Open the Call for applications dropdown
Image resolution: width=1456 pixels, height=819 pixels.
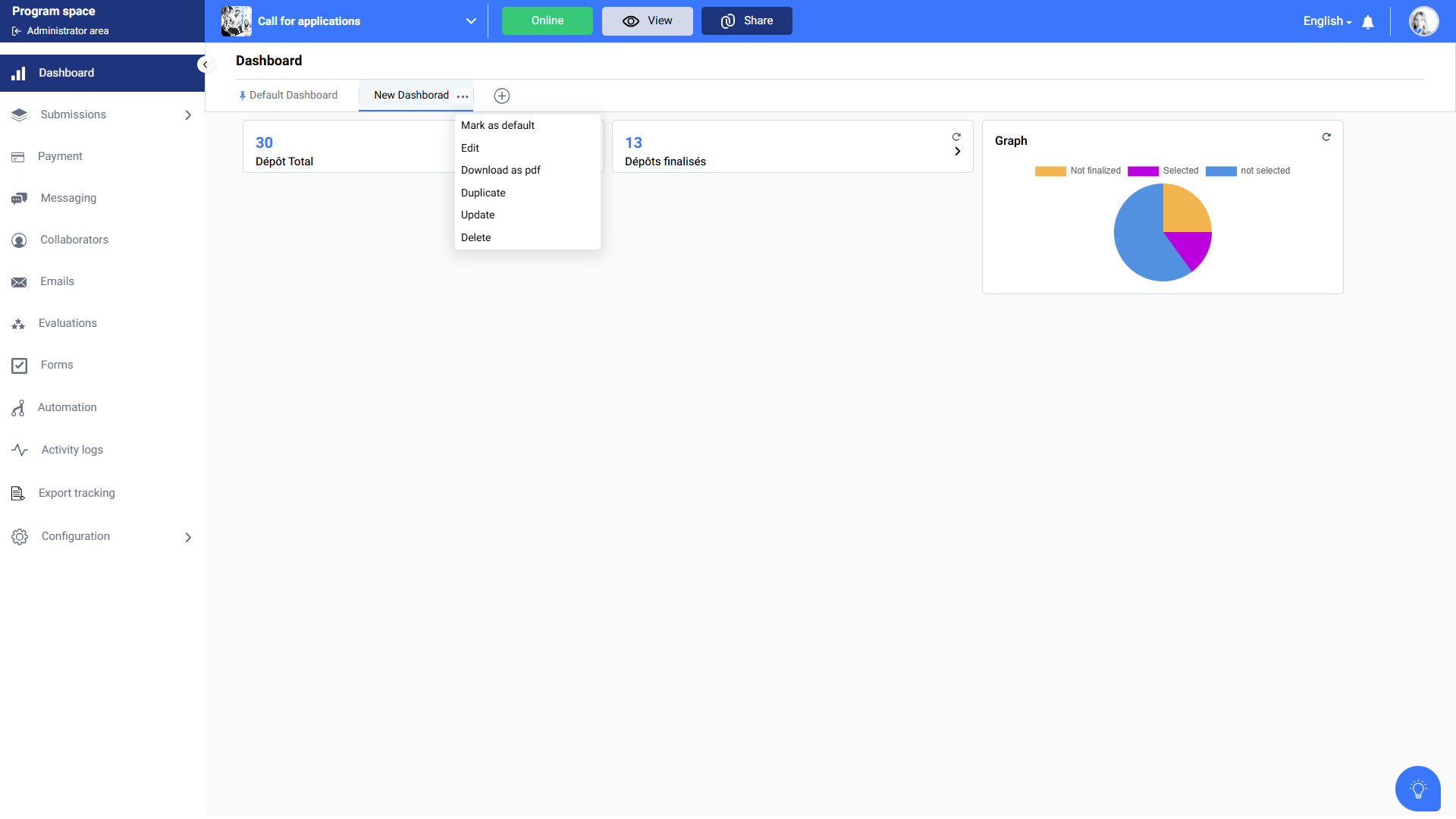click(x=471, y=21)
